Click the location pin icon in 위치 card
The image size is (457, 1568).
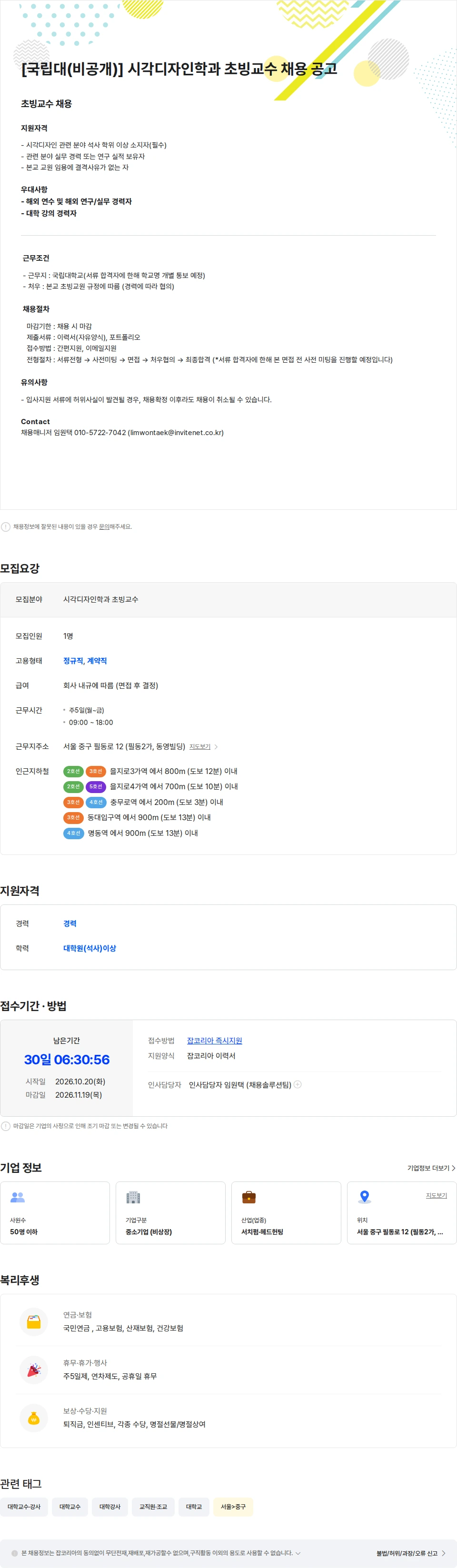point(365,1197)
